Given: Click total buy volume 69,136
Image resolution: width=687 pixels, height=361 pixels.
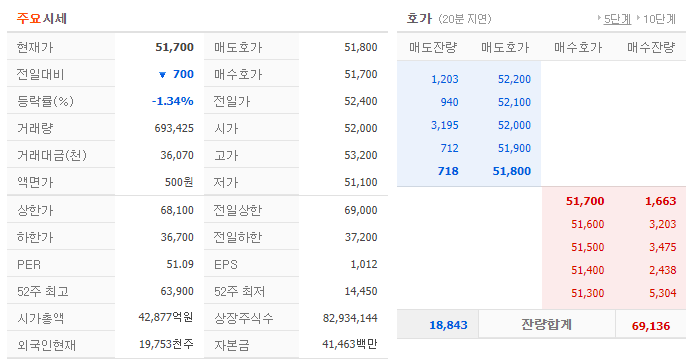Looking at the screenshot, I should 651,326.
